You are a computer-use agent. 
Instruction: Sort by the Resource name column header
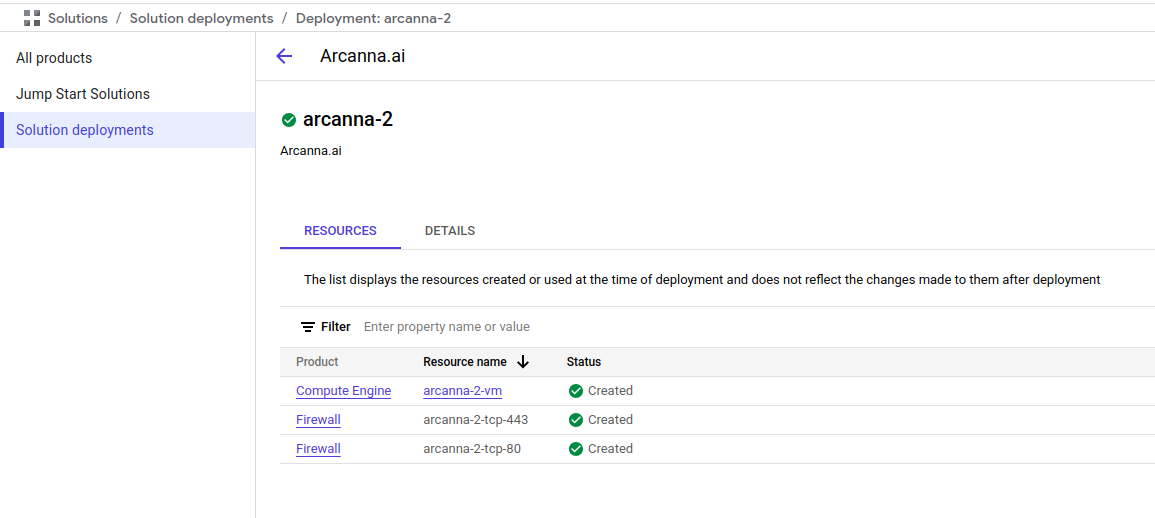465,362
